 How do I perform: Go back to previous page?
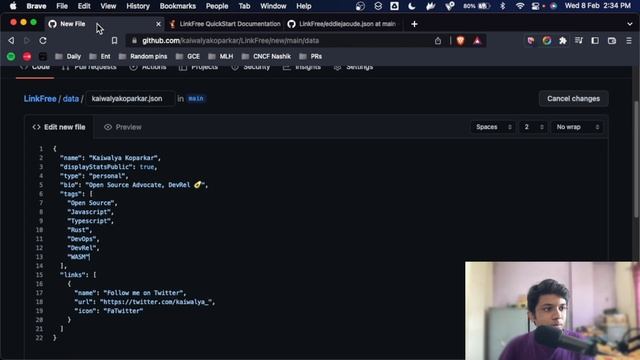[11, 40]
